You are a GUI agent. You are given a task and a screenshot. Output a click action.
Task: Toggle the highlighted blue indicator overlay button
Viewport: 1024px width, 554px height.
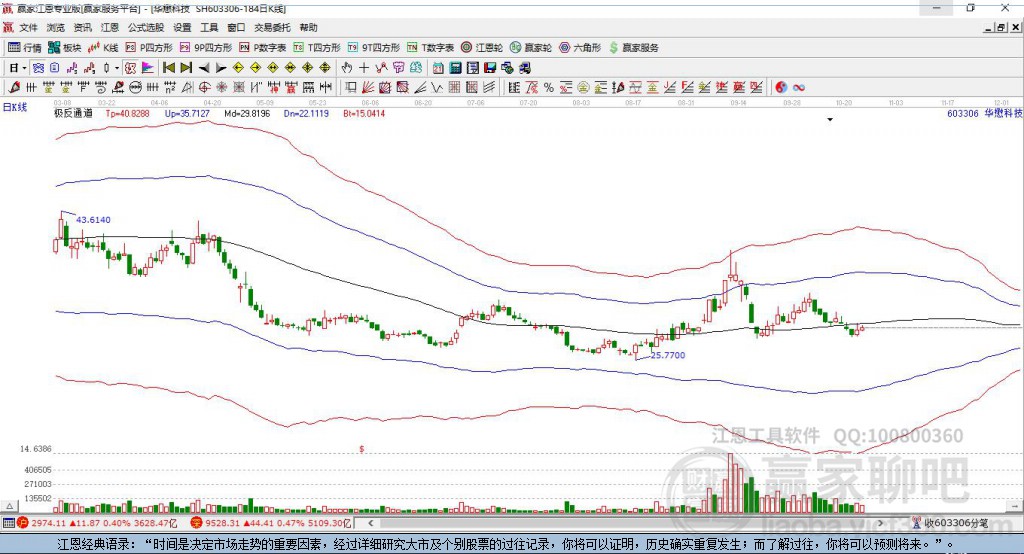(39, 67)
